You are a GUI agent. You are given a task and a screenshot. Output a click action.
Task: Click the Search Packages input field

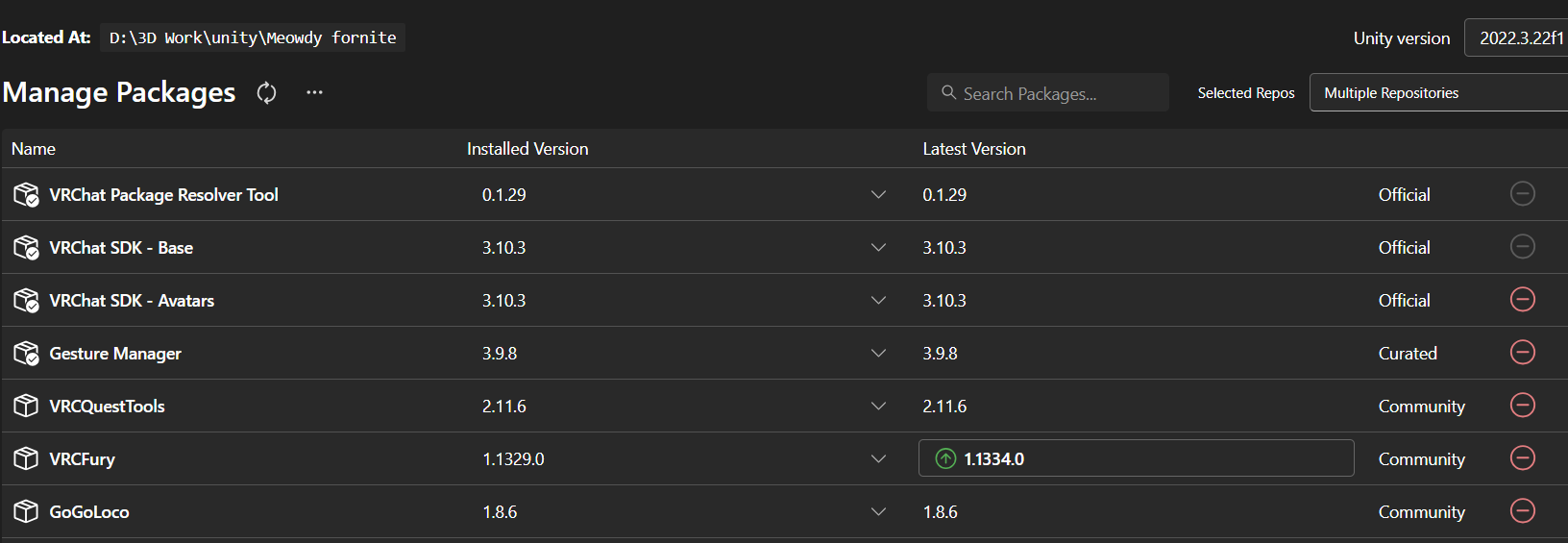[1048, 92]
